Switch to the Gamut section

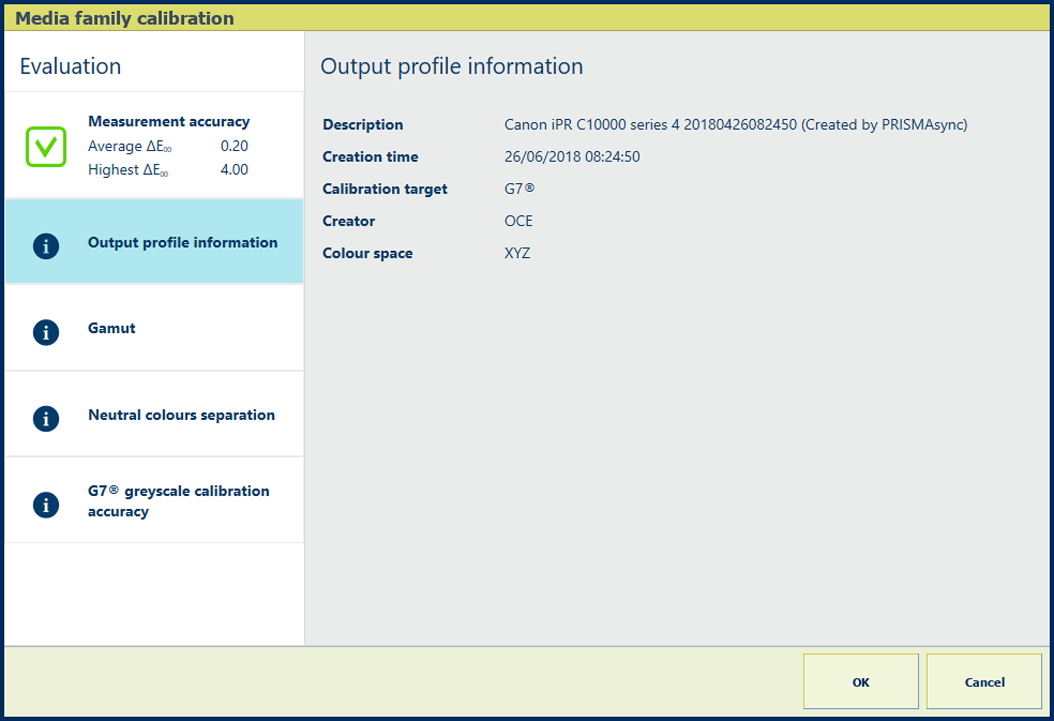[112, 328]
